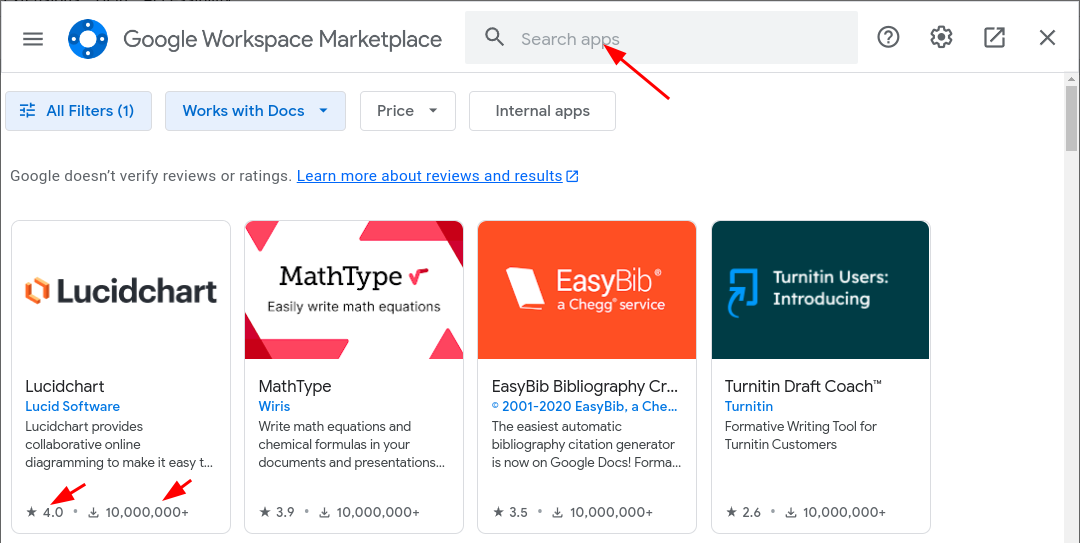Screen dimensions: 1080x543
Task: Click EasyBib 10,000,000+ downloads count
Action: (603, 513)
